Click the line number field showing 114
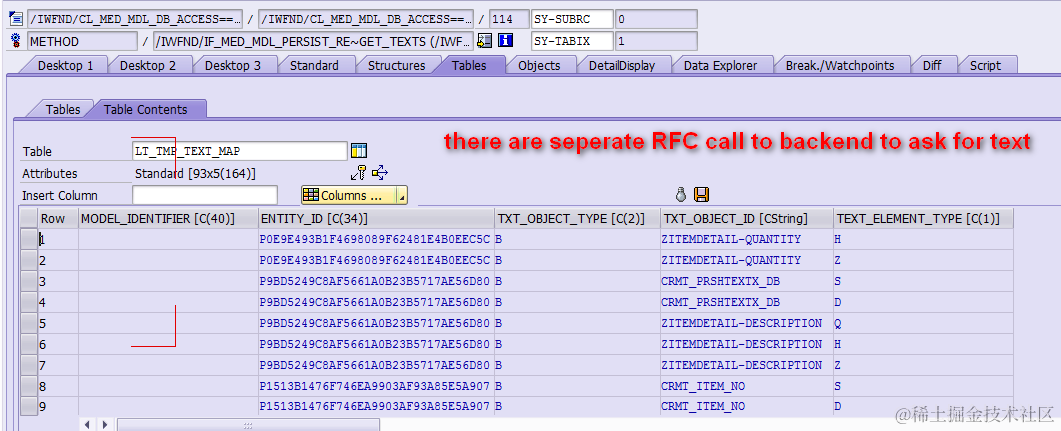This screenshot has width=1061, height=431. click(x=510, y=19)
